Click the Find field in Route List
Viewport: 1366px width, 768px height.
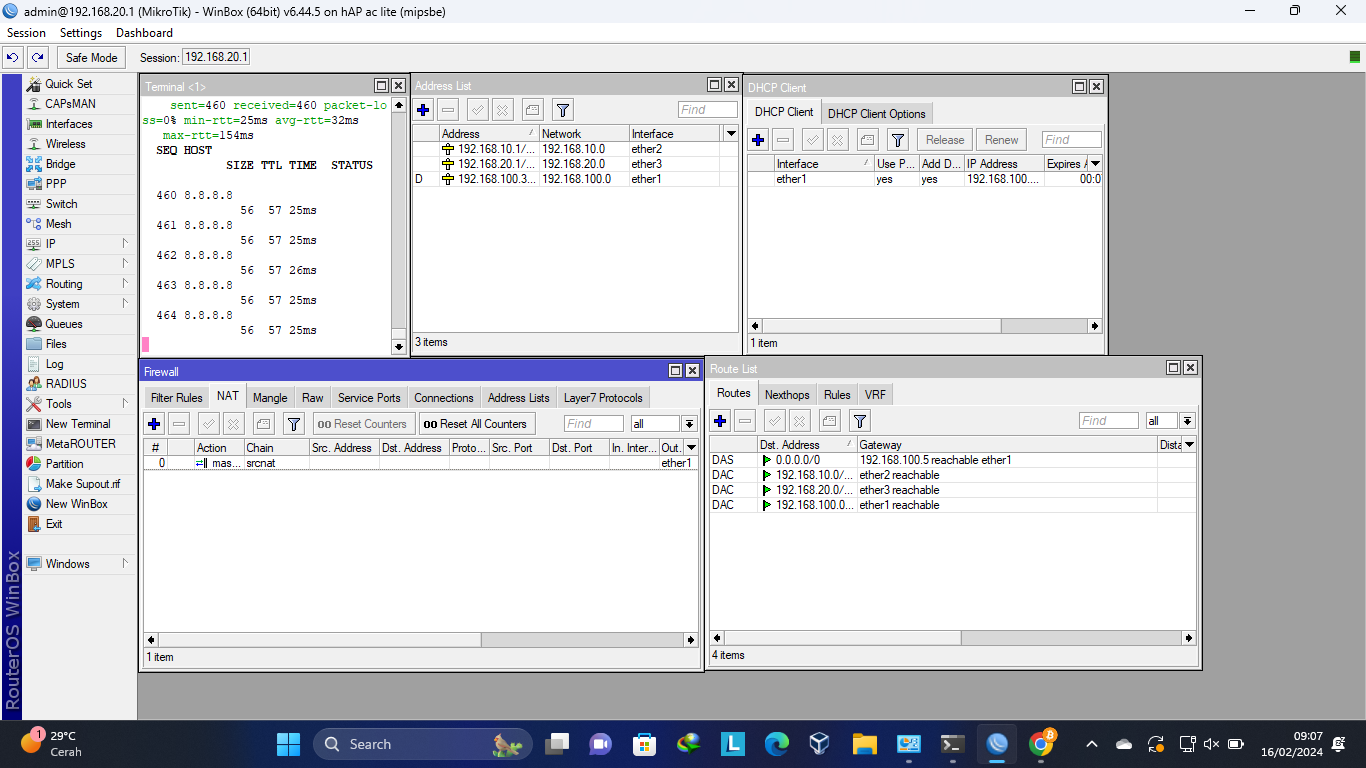tap(1108, 421)
